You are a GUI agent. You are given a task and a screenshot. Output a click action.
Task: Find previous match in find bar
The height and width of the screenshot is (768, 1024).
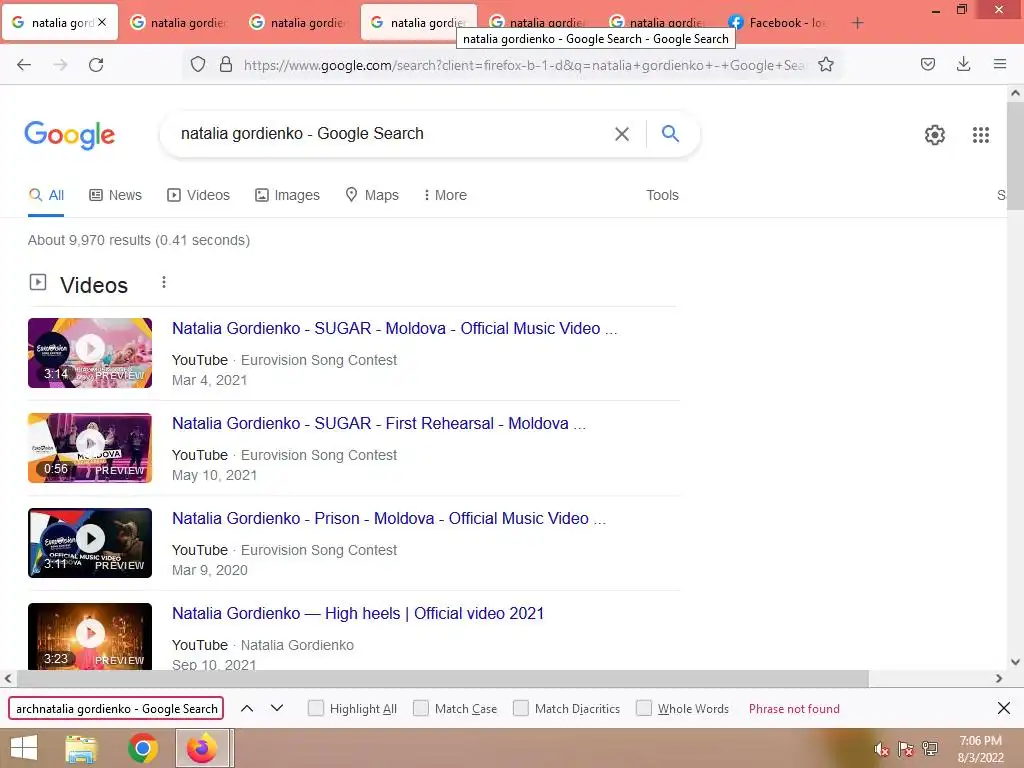click(x=247, y=708)
